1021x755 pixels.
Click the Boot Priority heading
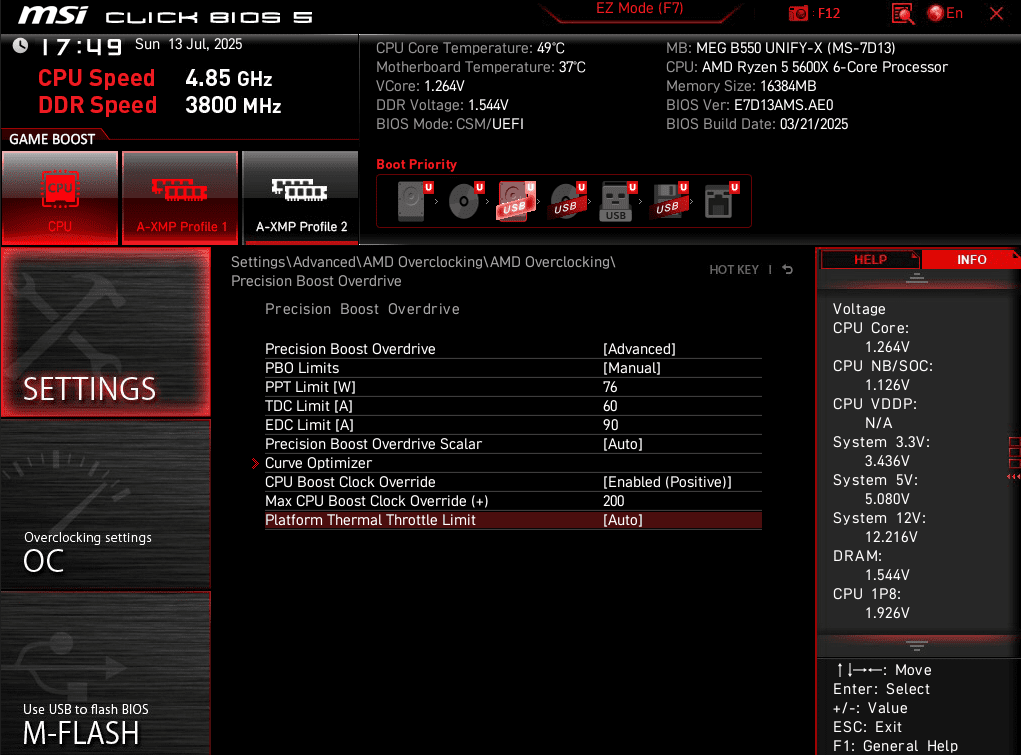(416, 164)
